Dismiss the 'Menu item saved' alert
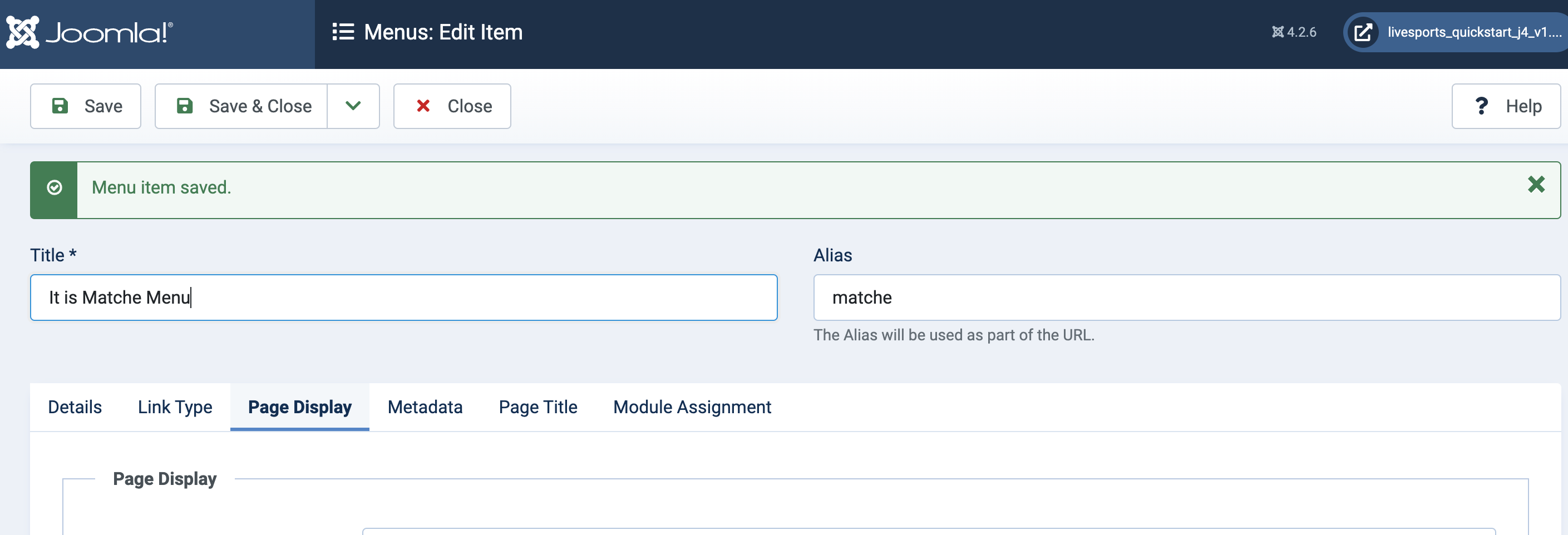 1536,185
